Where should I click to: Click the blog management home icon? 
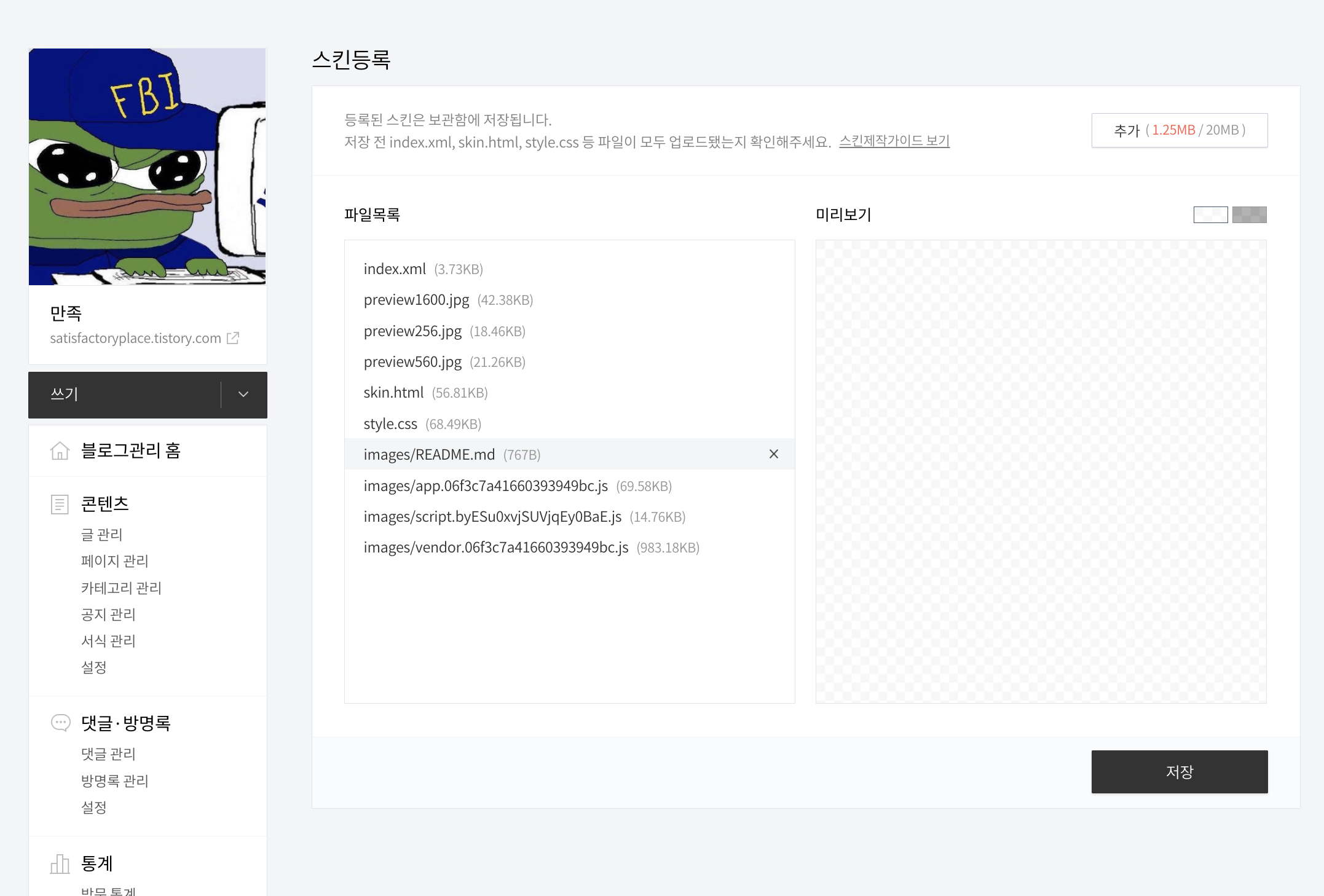pos(60,450)
